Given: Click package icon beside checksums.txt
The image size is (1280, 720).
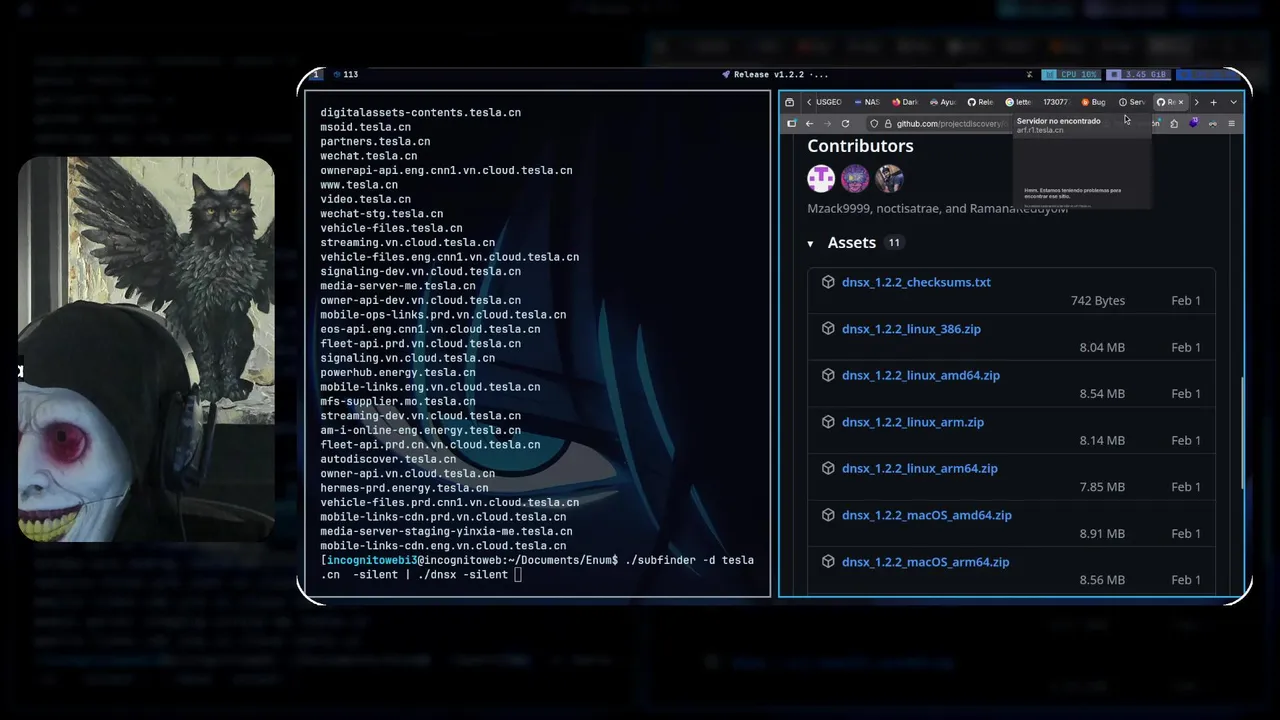Looking at the screenshot, I should click(828, 282).
